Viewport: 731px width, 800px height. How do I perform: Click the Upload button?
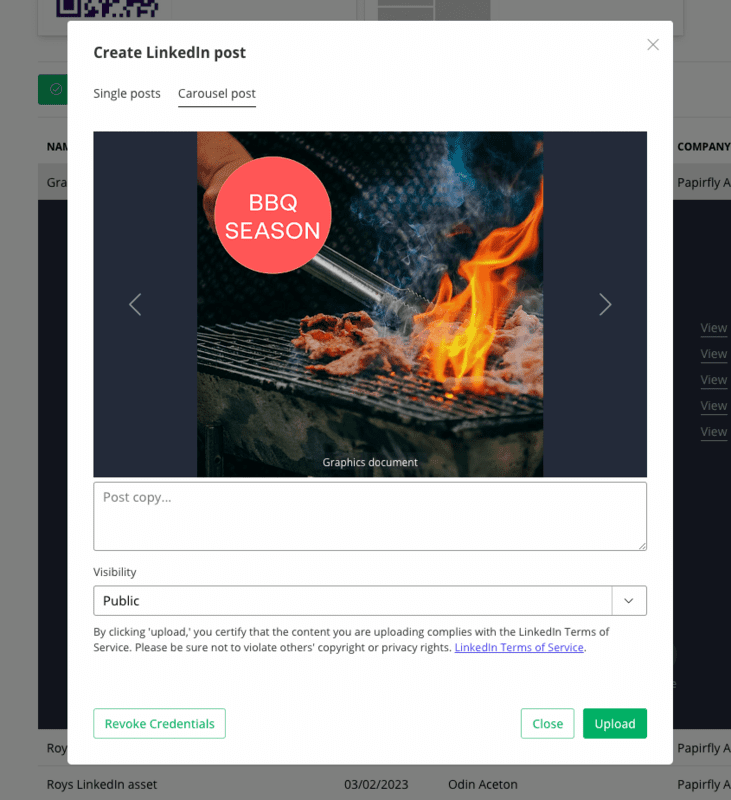[615, 723]
